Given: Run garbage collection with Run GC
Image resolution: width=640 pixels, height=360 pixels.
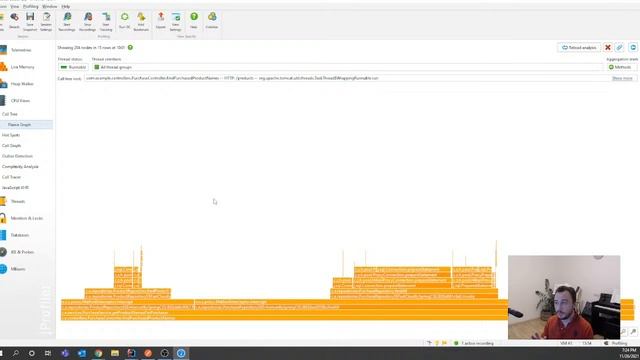Looking at the screenshot, I should pos(124,21).
